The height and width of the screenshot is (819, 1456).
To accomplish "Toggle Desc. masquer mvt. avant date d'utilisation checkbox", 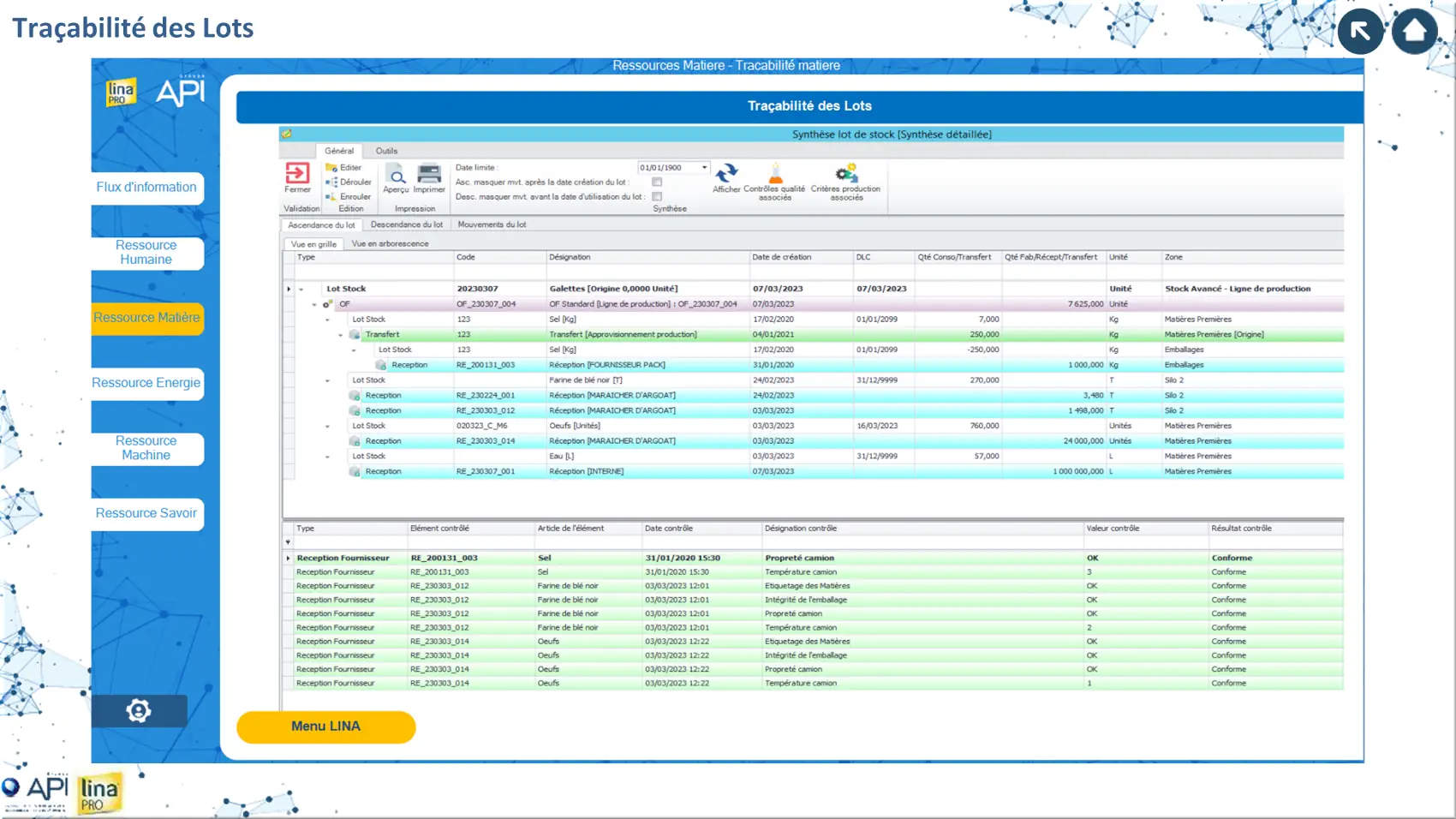I will (657, 197).
